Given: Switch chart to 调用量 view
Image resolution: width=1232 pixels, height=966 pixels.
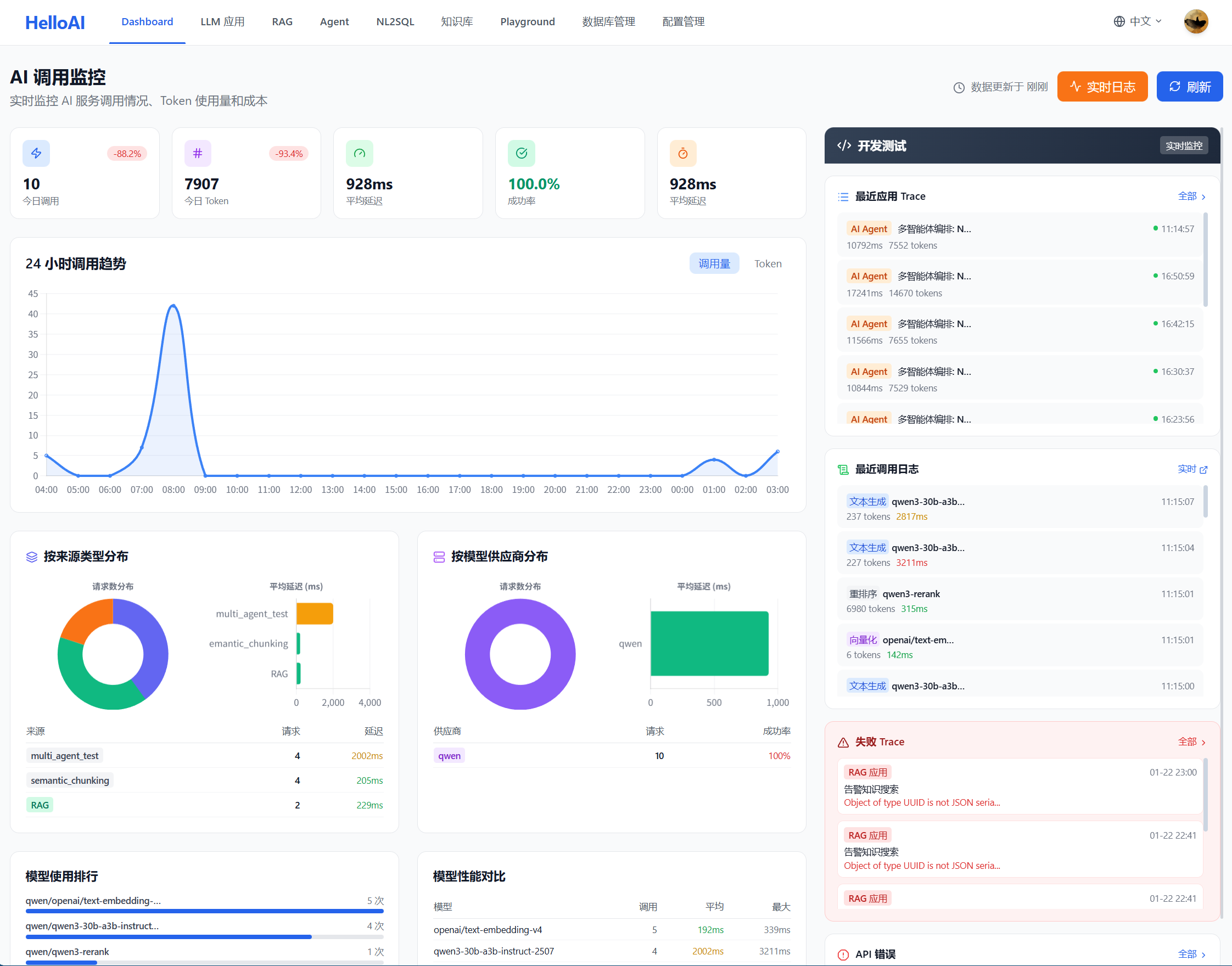Looking at the screenshot, I should click(714, 263).
